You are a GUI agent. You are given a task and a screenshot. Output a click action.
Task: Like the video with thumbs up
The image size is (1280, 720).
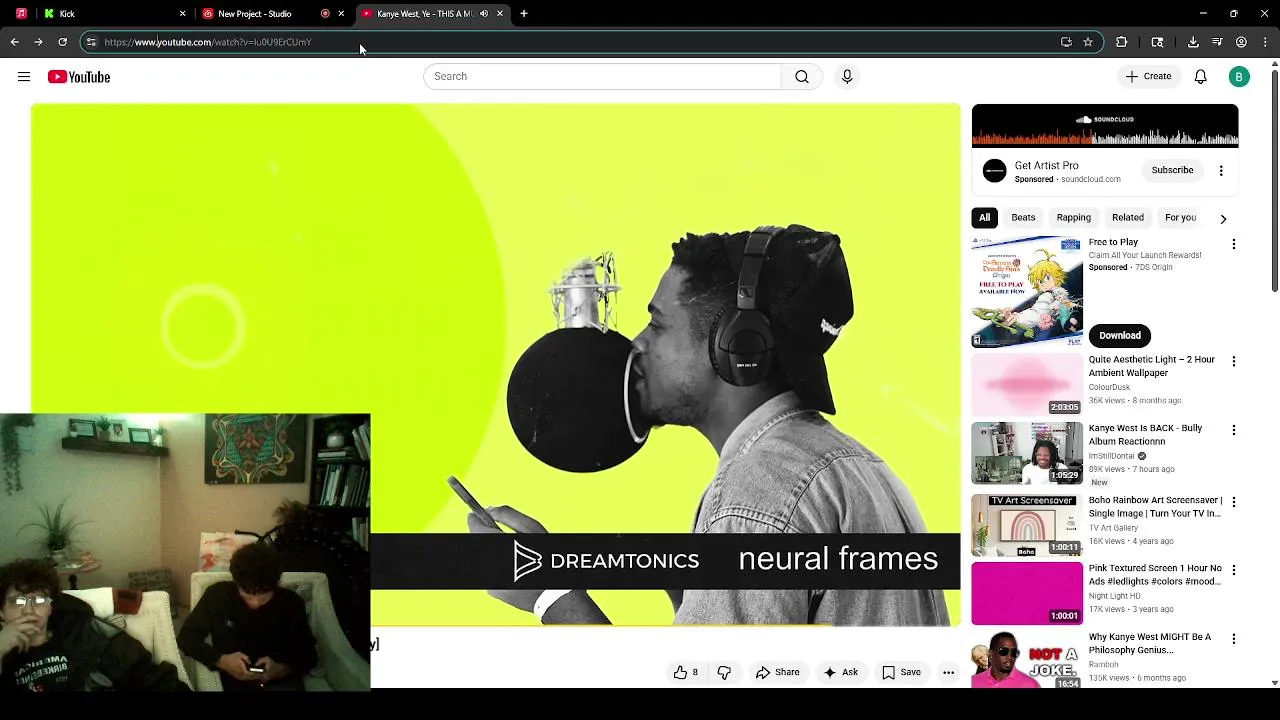pos(686,673)
